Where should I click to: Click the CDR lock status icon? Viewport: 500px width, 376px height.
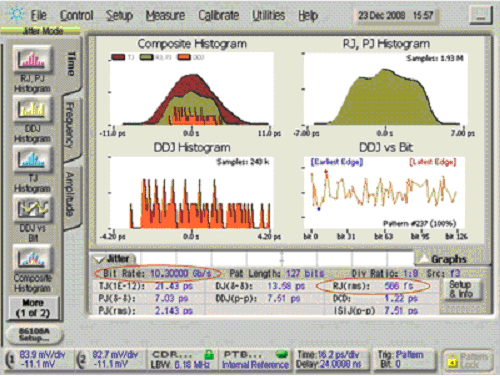pyautogui.click(x=209, y=354)
